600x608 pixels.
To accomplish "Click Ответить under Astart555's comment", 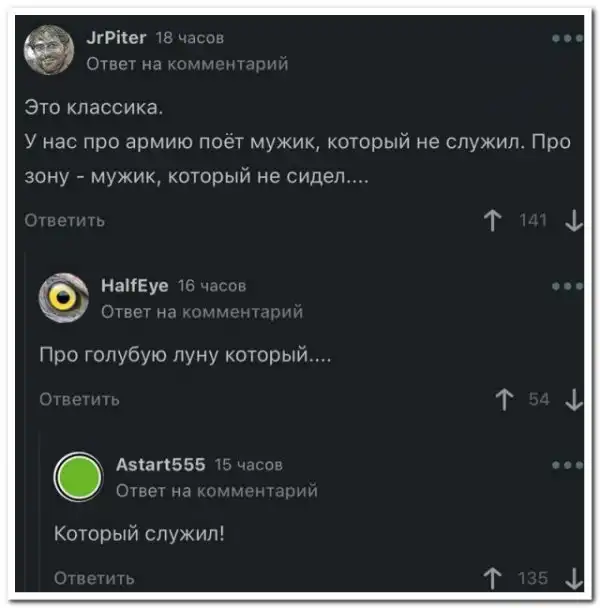I will [94, 578].
